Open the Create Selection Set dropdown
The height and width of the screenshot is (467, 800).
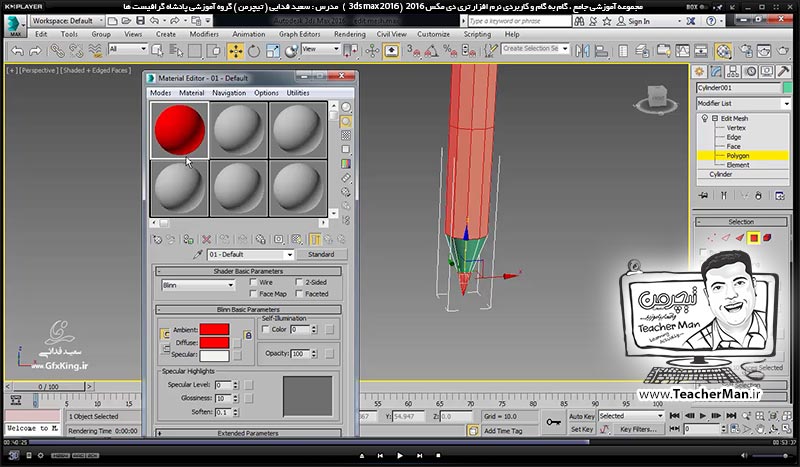[x=535, y=48]
